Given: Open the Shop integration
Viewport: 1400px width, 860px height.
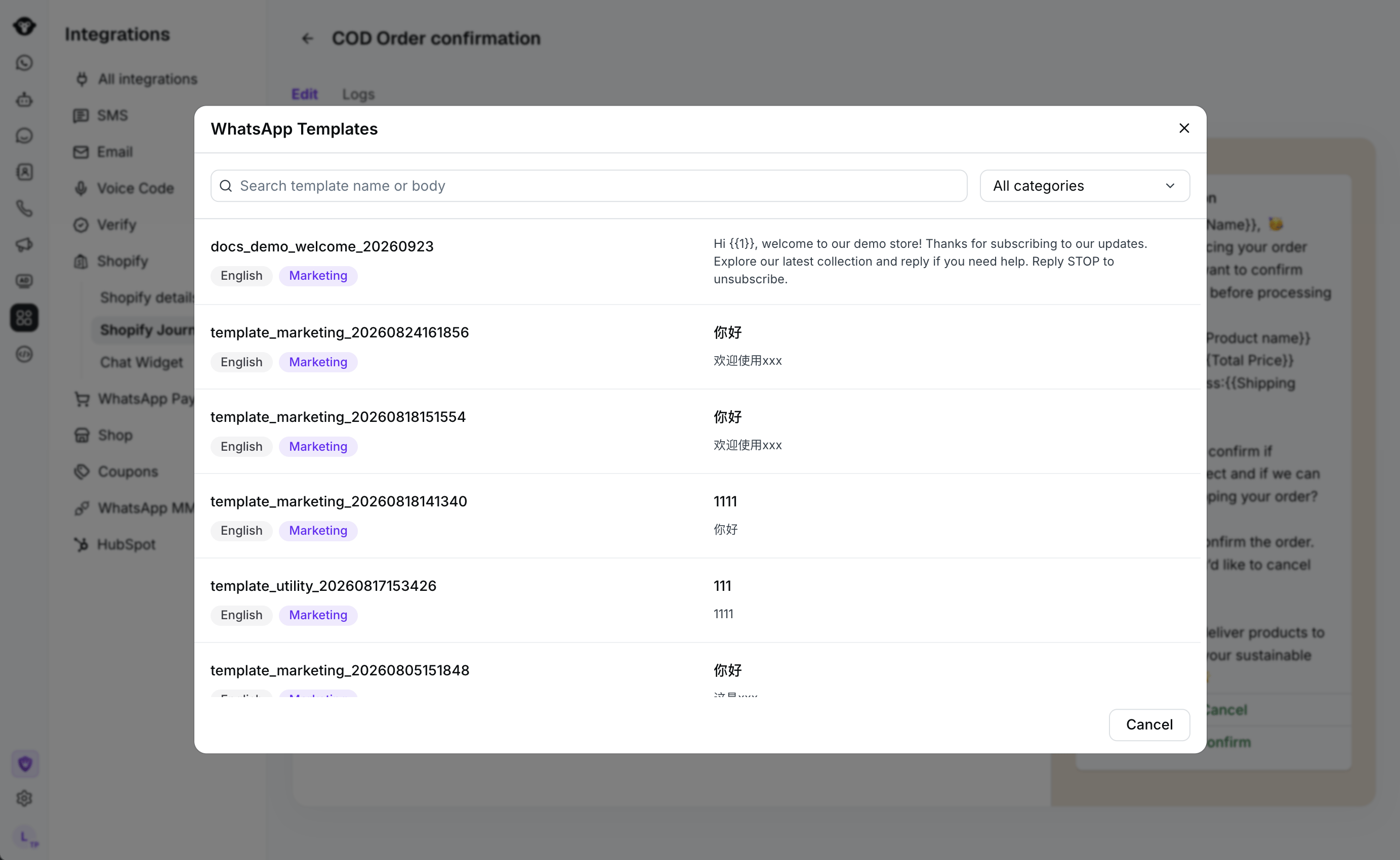Looking at the screenshot, I should click(104, 435).
